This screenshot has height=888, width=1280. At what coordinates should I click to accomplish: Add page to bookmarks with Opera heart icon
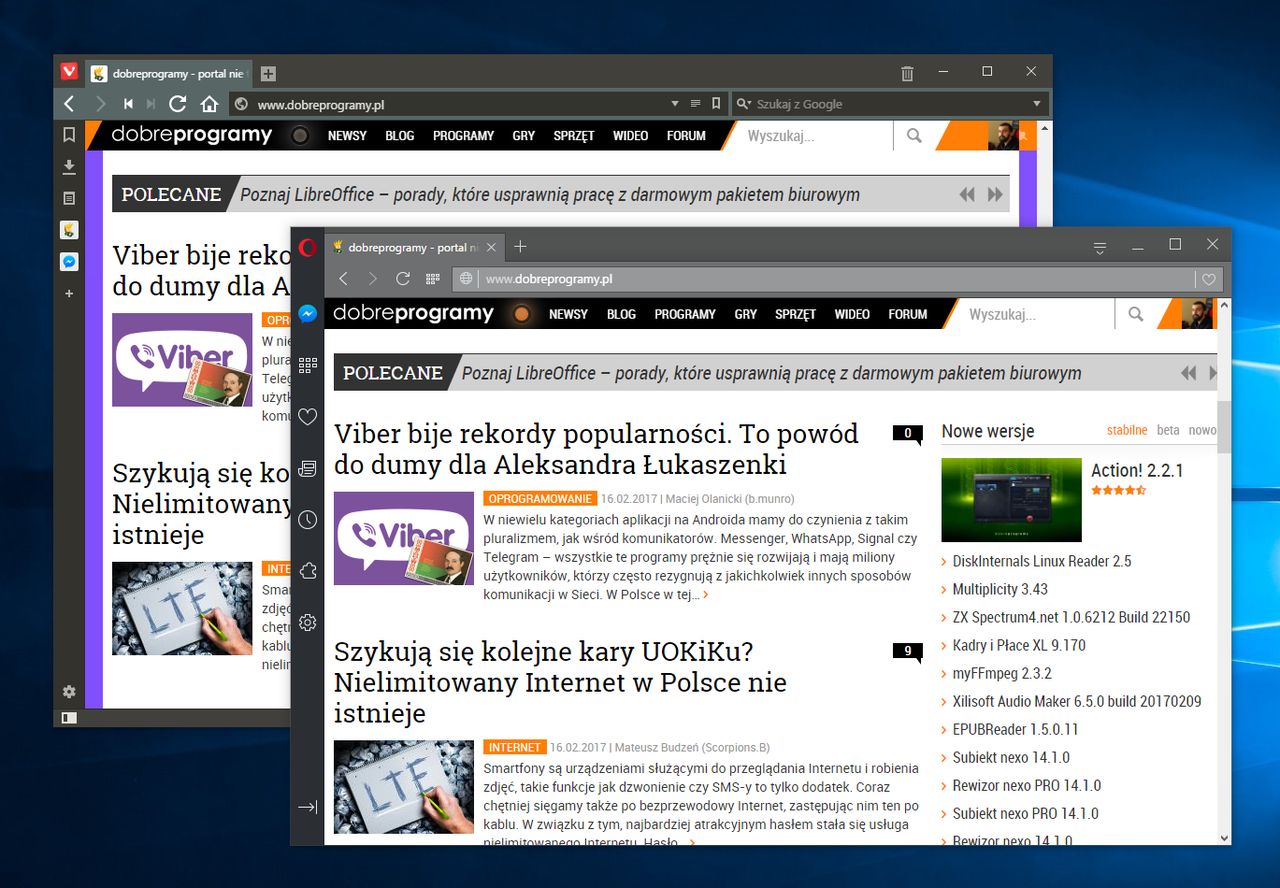pyautogui.click(x=1209, y=280)
